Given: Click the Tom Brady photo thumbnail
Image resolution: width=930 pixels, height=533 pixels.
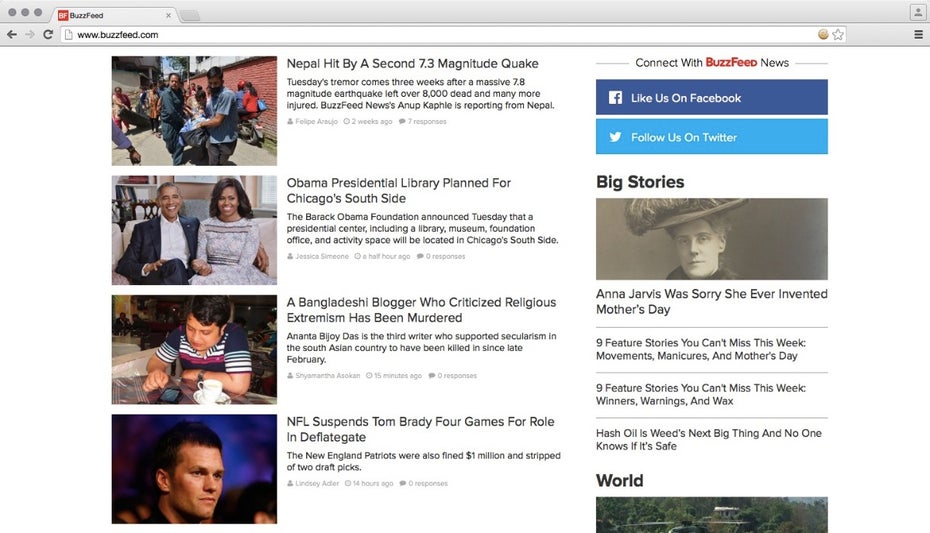Looking at the screenshot, I should [x=194, y=469].
